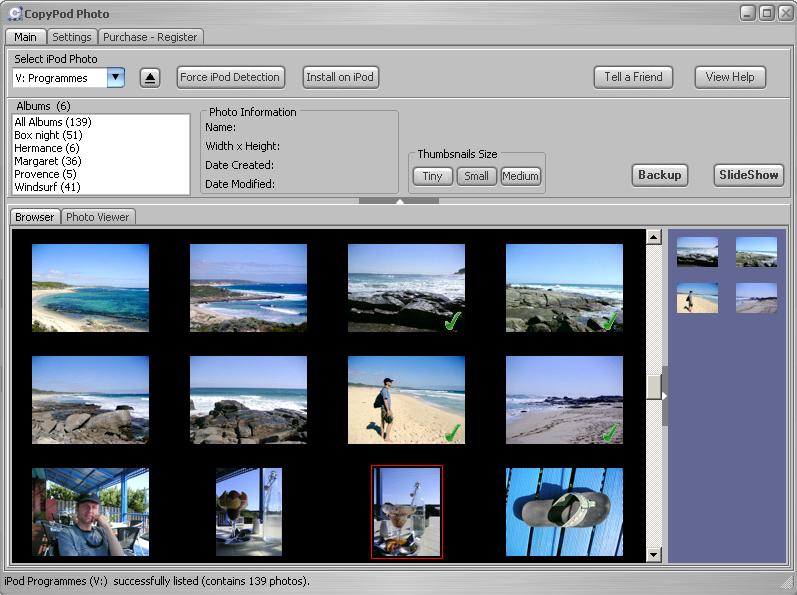This screenshot has height=595, width=797.
Task: Set thumbnails size to Small
Action: pos(476,176)
